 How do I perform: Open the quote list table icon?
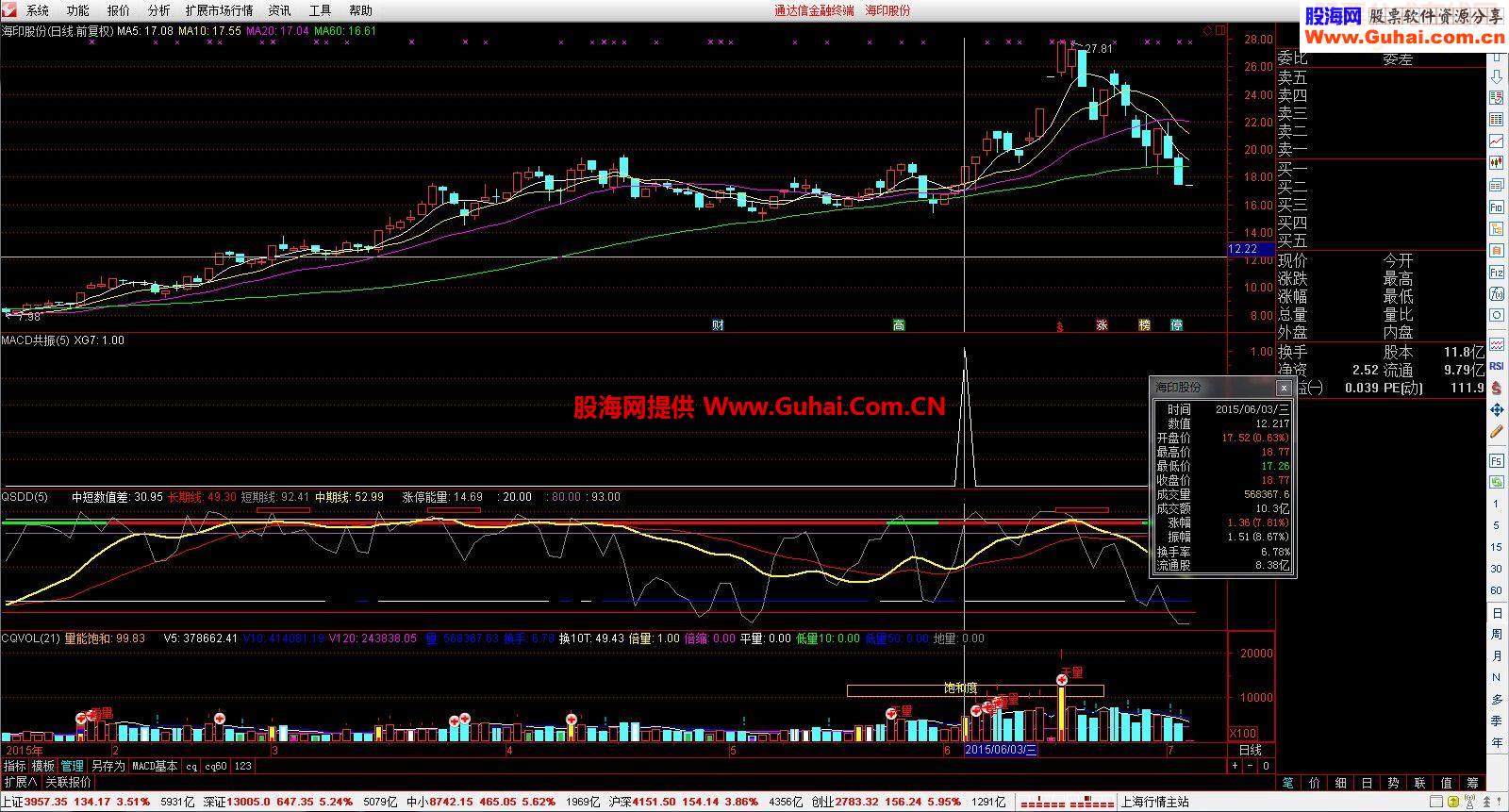[1497, 119]
